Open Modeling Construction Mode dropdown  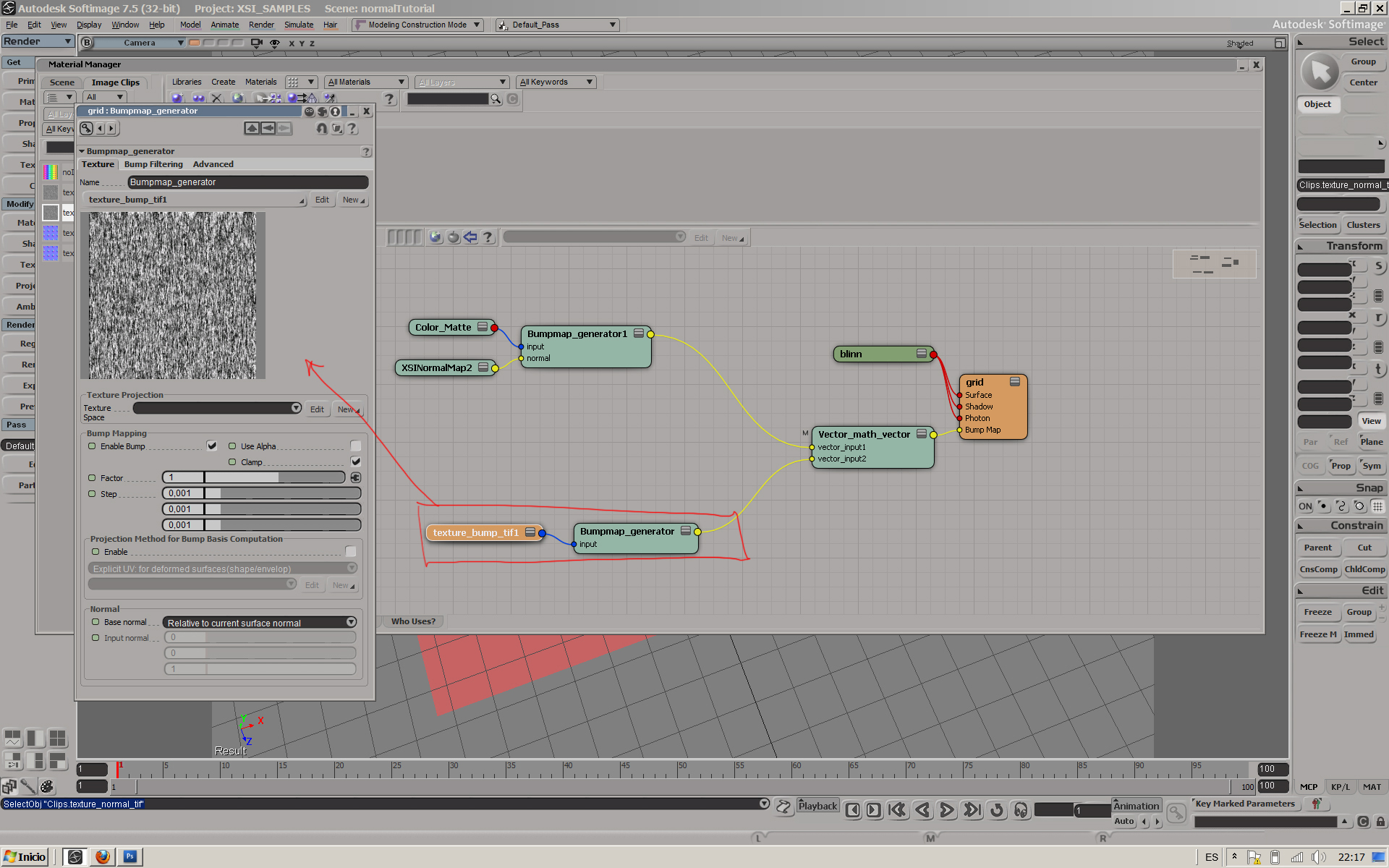click(417, 25)
